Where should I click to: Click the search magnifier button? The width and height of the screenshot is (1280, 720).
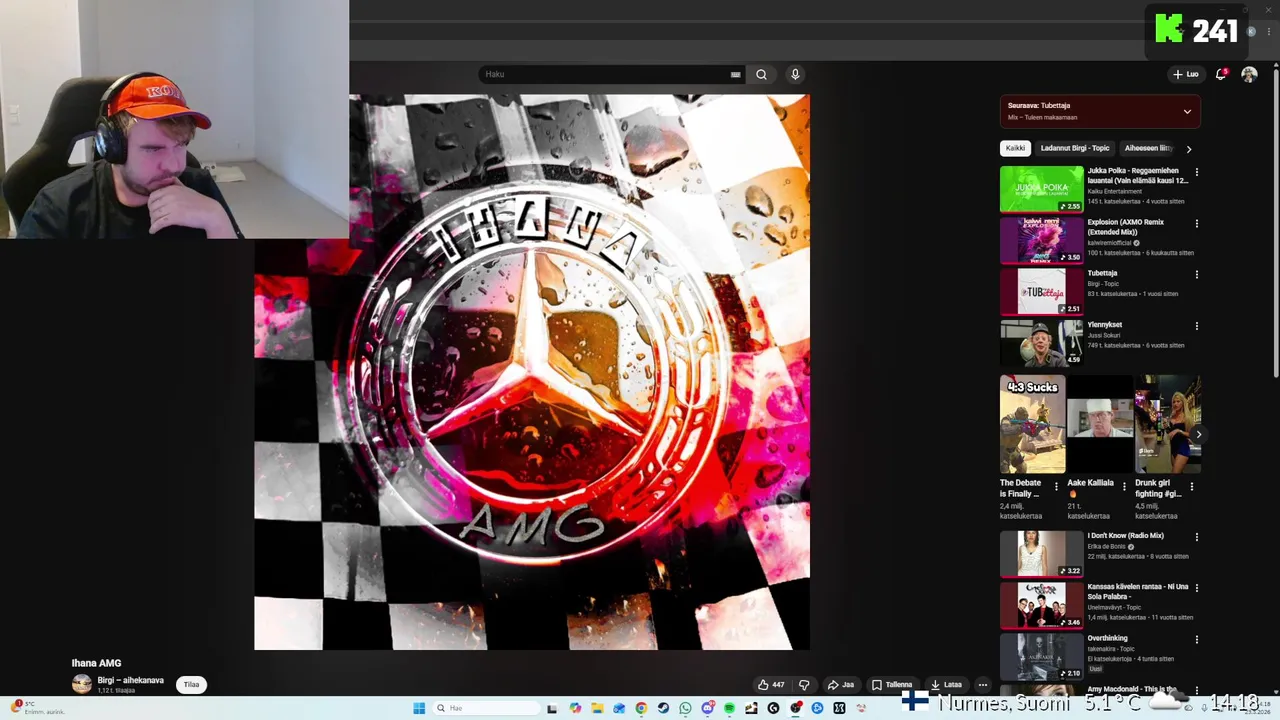(x=761, y=74)
